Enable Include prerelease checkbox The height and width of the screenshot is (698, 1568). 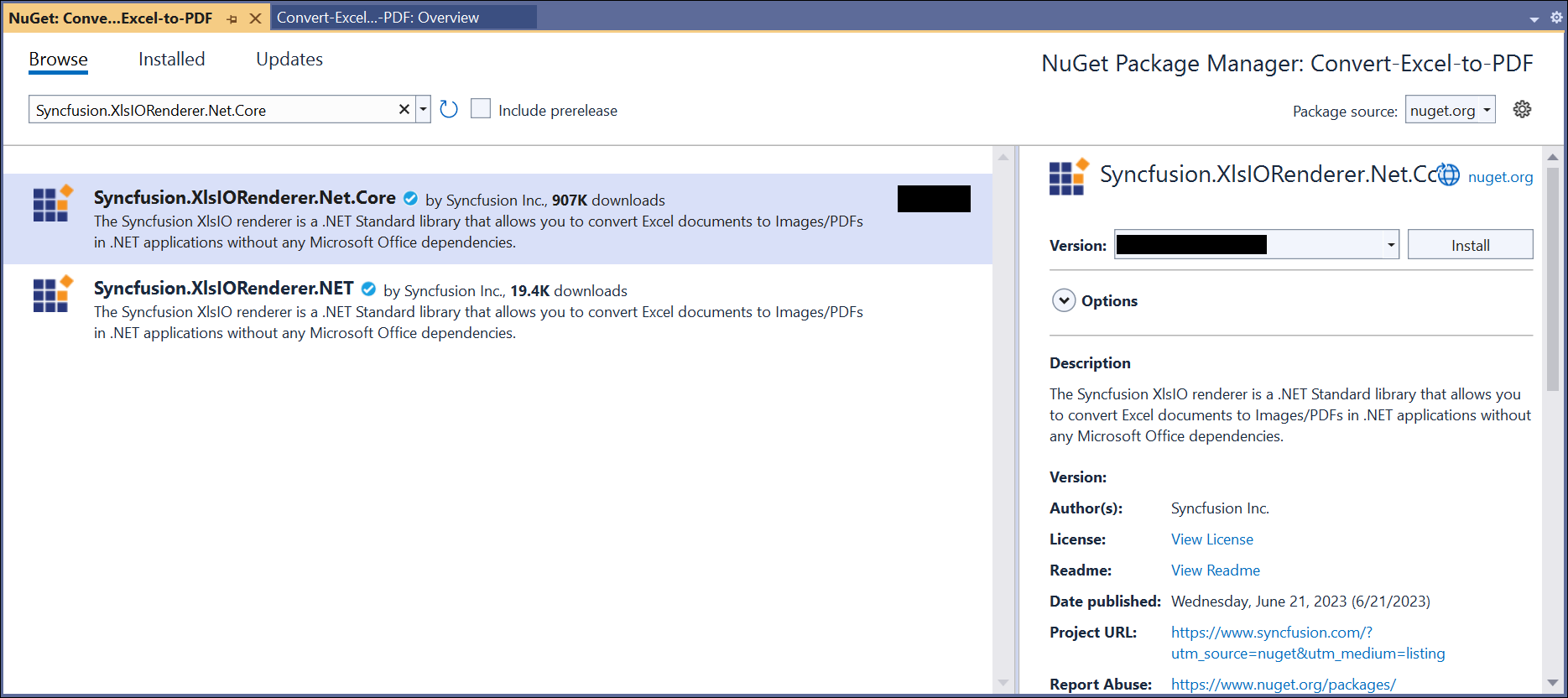point(481,109)
